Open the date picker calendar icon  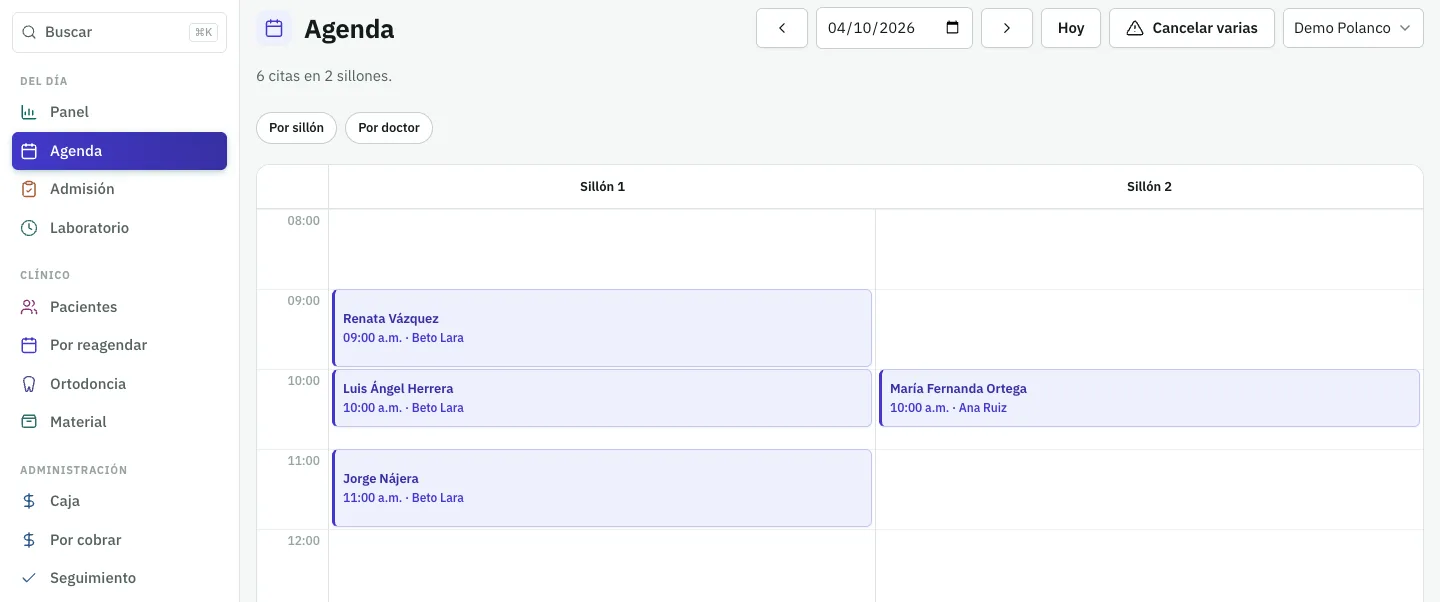click(953, 28)
